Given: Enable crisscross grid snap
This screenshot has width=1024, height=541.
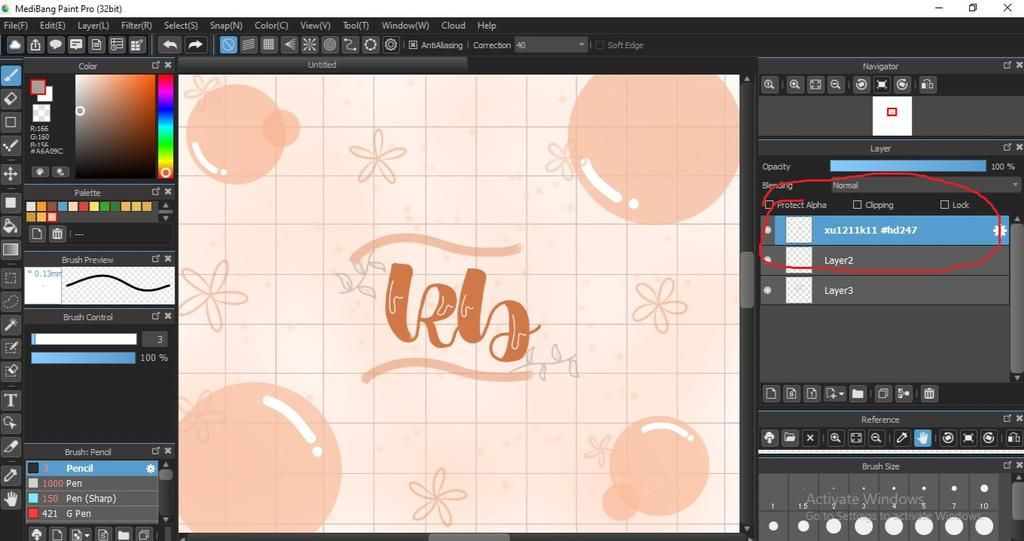Looking at the screenshot, I should click(x=268, y=44).
